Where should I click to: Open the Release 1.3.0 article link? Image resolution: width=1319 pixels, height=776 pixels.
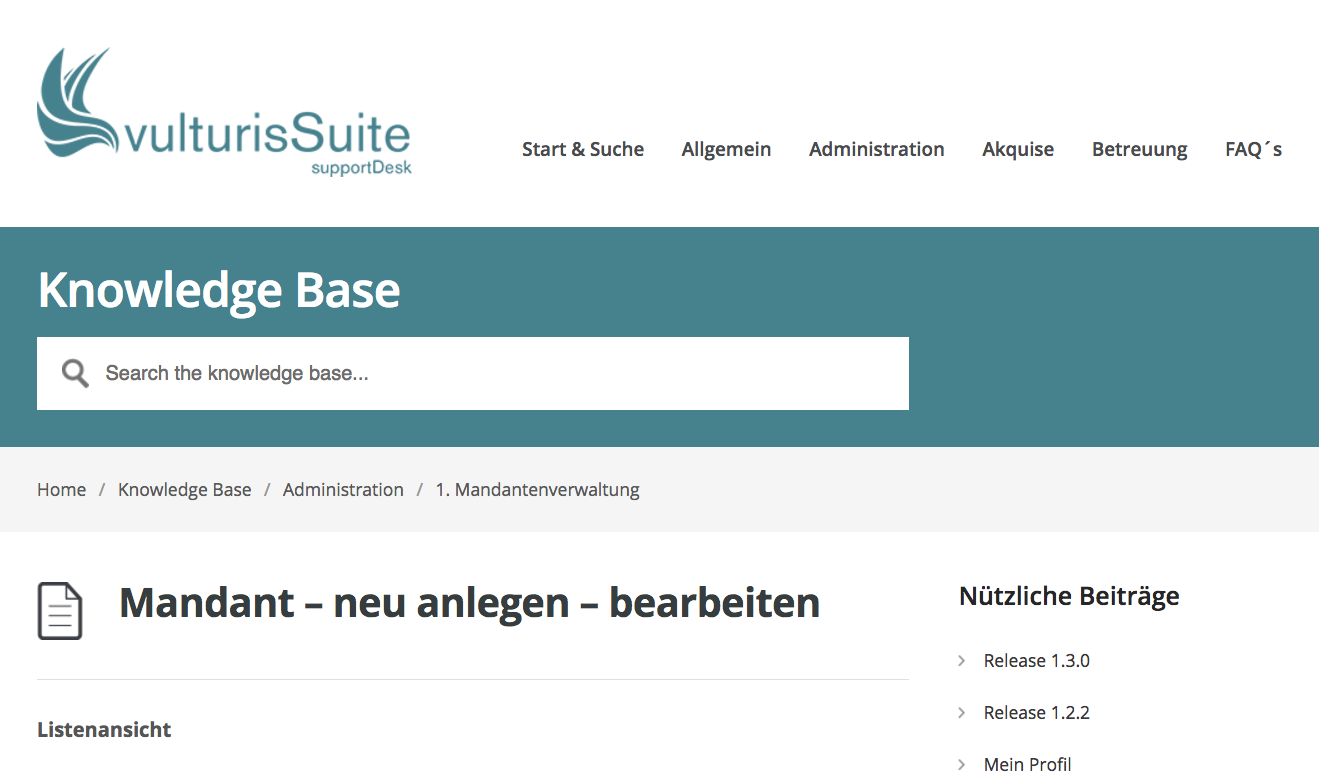click(1036, 661)
